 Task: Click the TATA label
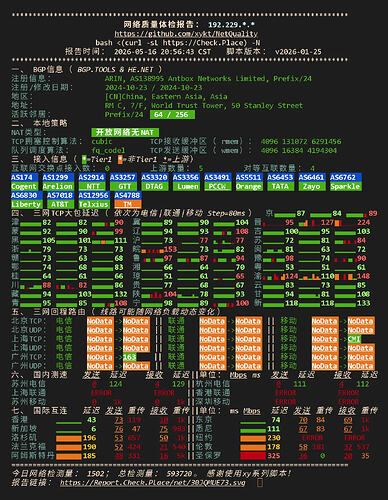pyautogui.click(x=280, y=186)
